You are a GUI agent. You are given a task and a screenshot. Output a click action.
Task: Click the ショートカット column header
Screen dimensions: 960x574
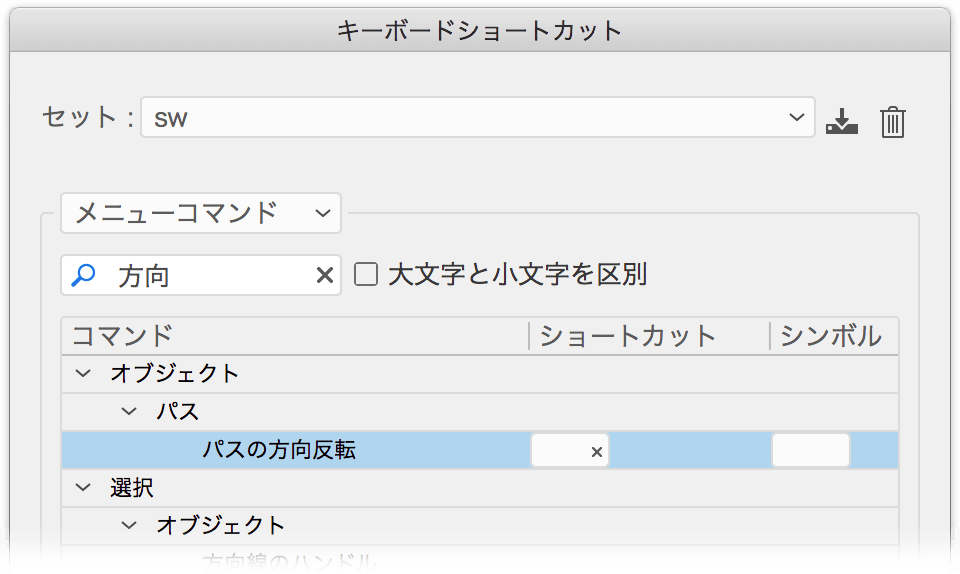(628, 336)
